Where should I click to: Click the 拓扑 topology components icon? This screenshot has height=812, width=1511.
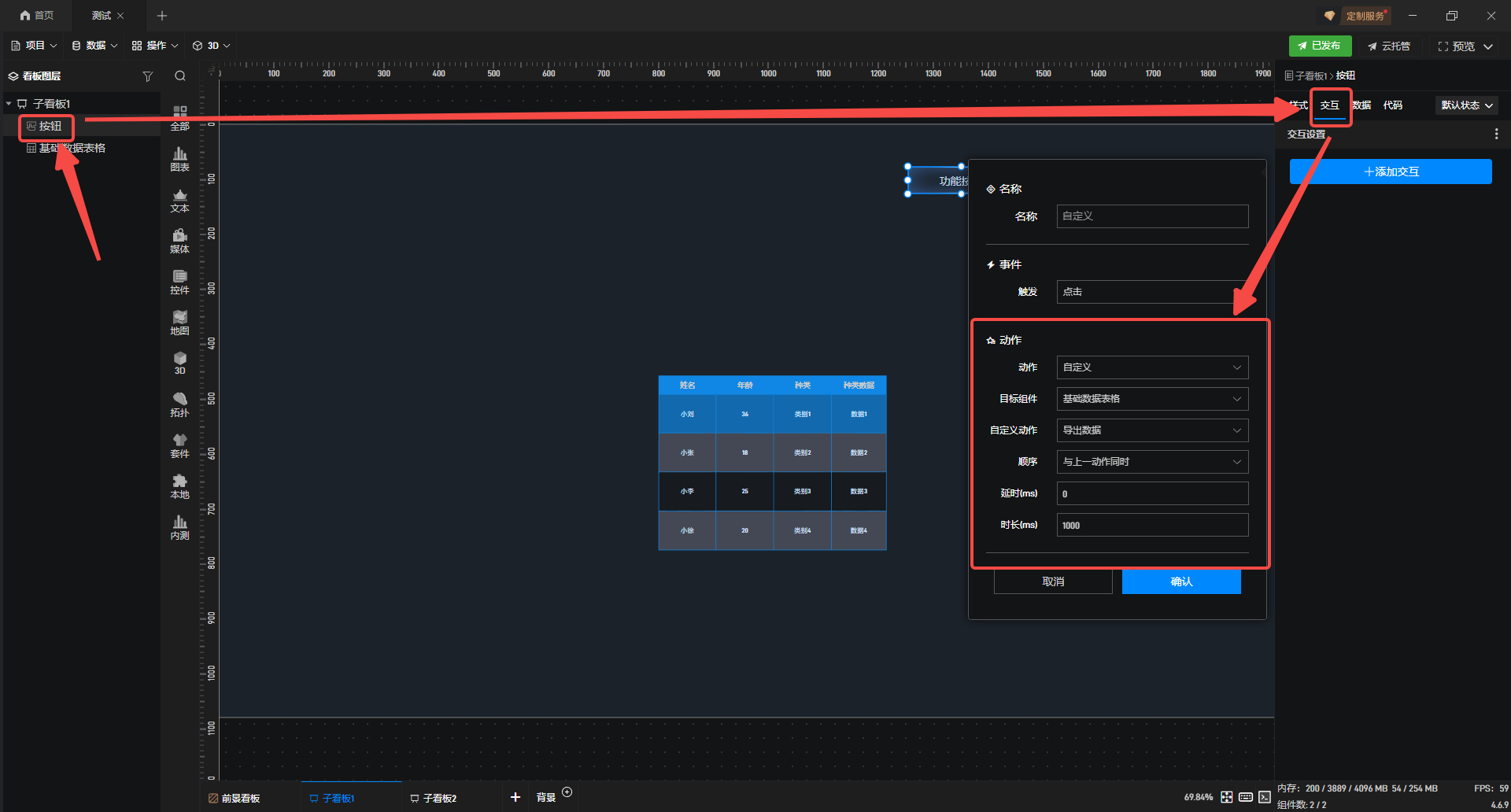179,404
